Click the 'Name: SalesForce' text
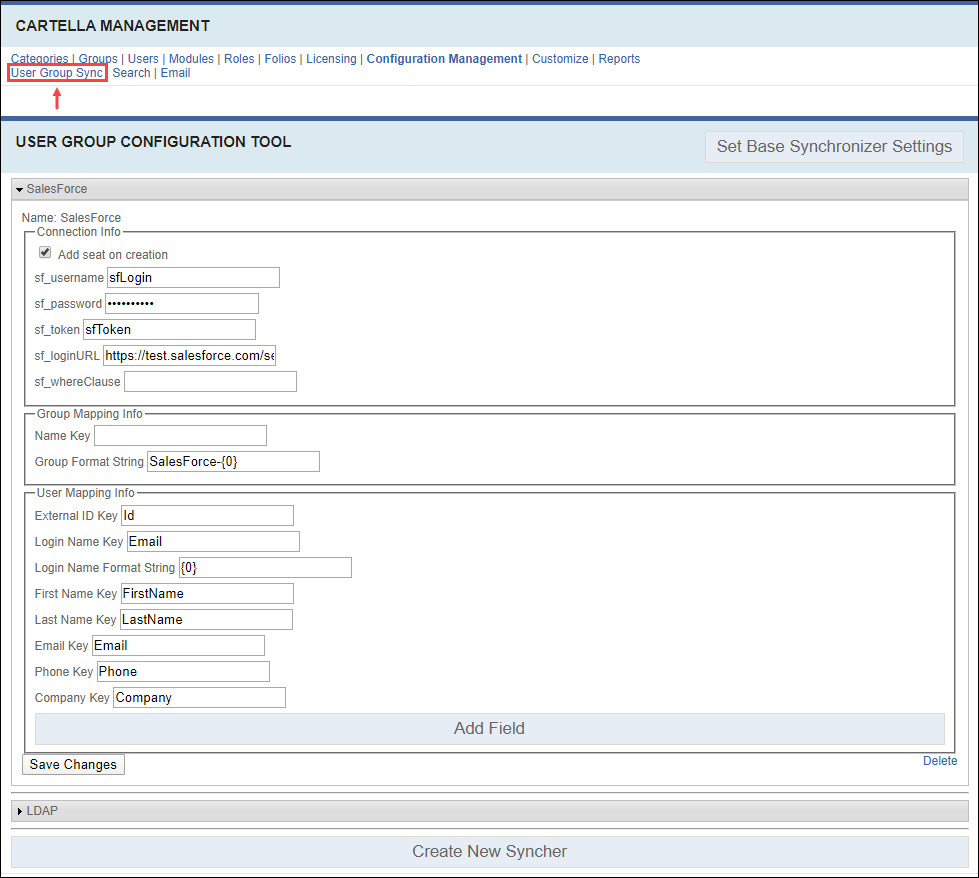979x878 pixels. point(71,218)
